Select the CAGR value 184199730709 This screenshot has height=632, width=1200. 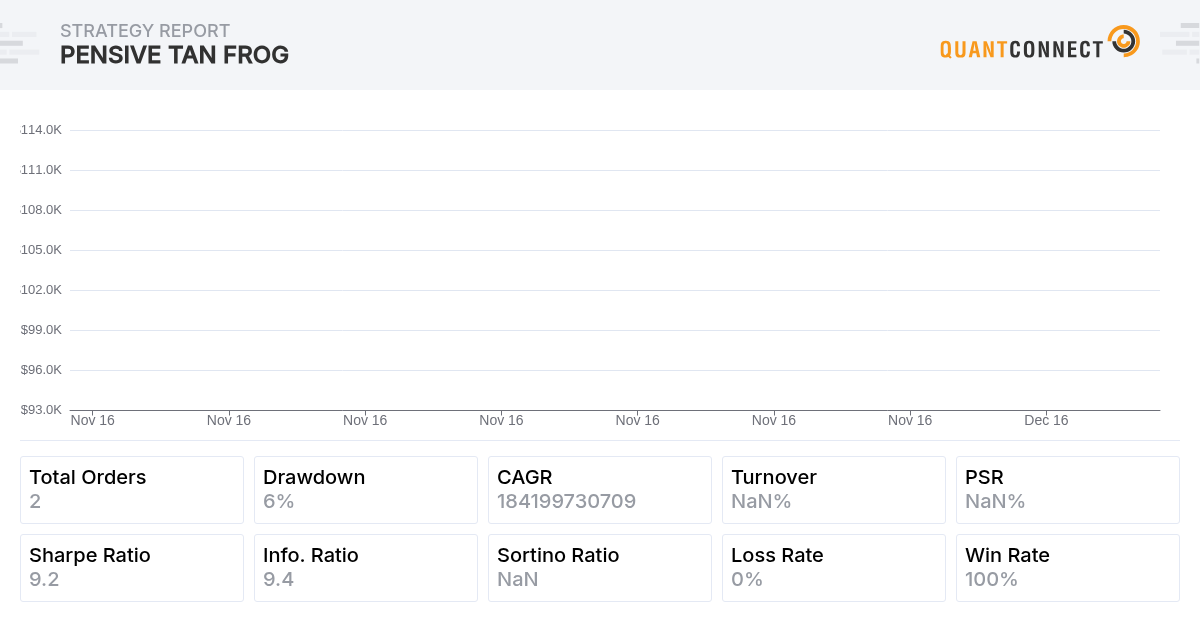(566, 501)
